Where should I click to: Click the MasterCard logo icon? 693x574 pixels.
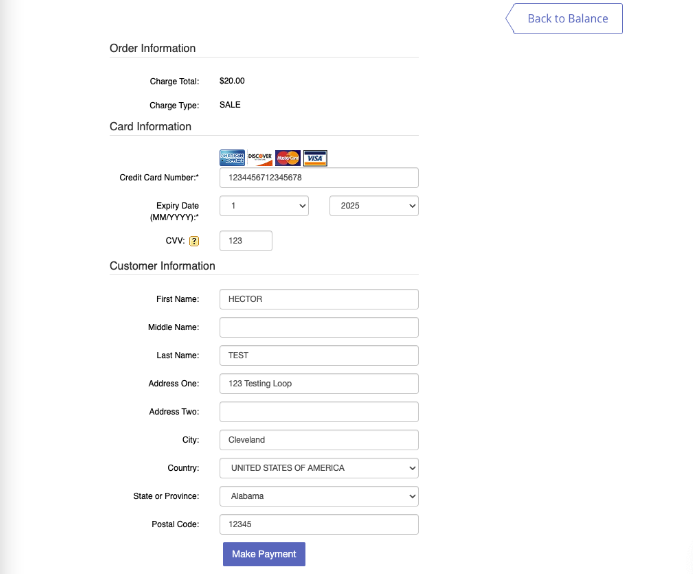(288, 158)
